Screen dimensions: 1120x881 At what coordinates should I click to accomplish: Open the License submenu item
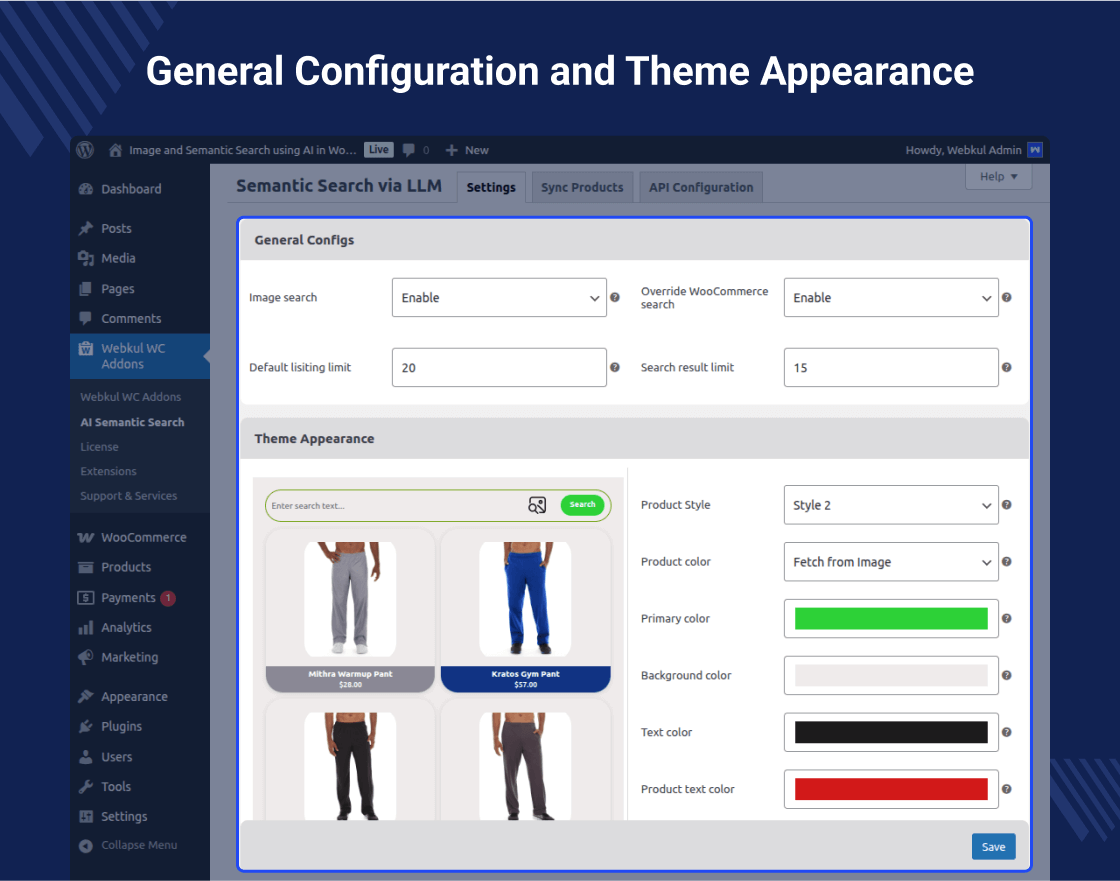point(99,447)
